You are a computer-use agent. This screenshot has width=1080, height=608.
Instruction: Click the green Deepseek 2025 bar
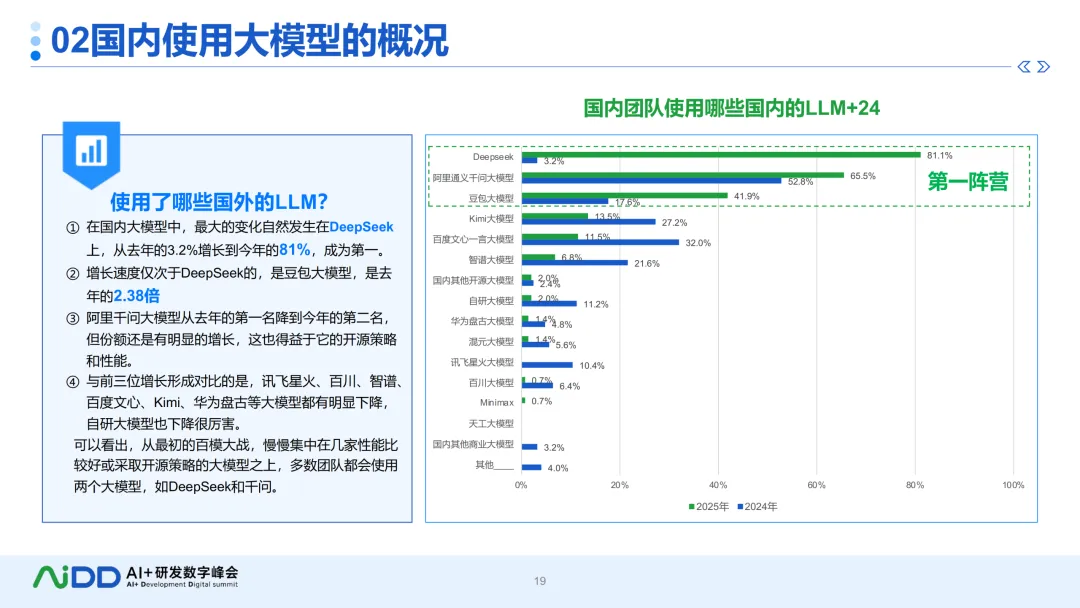pyautogui.click(x=721, y=154)
